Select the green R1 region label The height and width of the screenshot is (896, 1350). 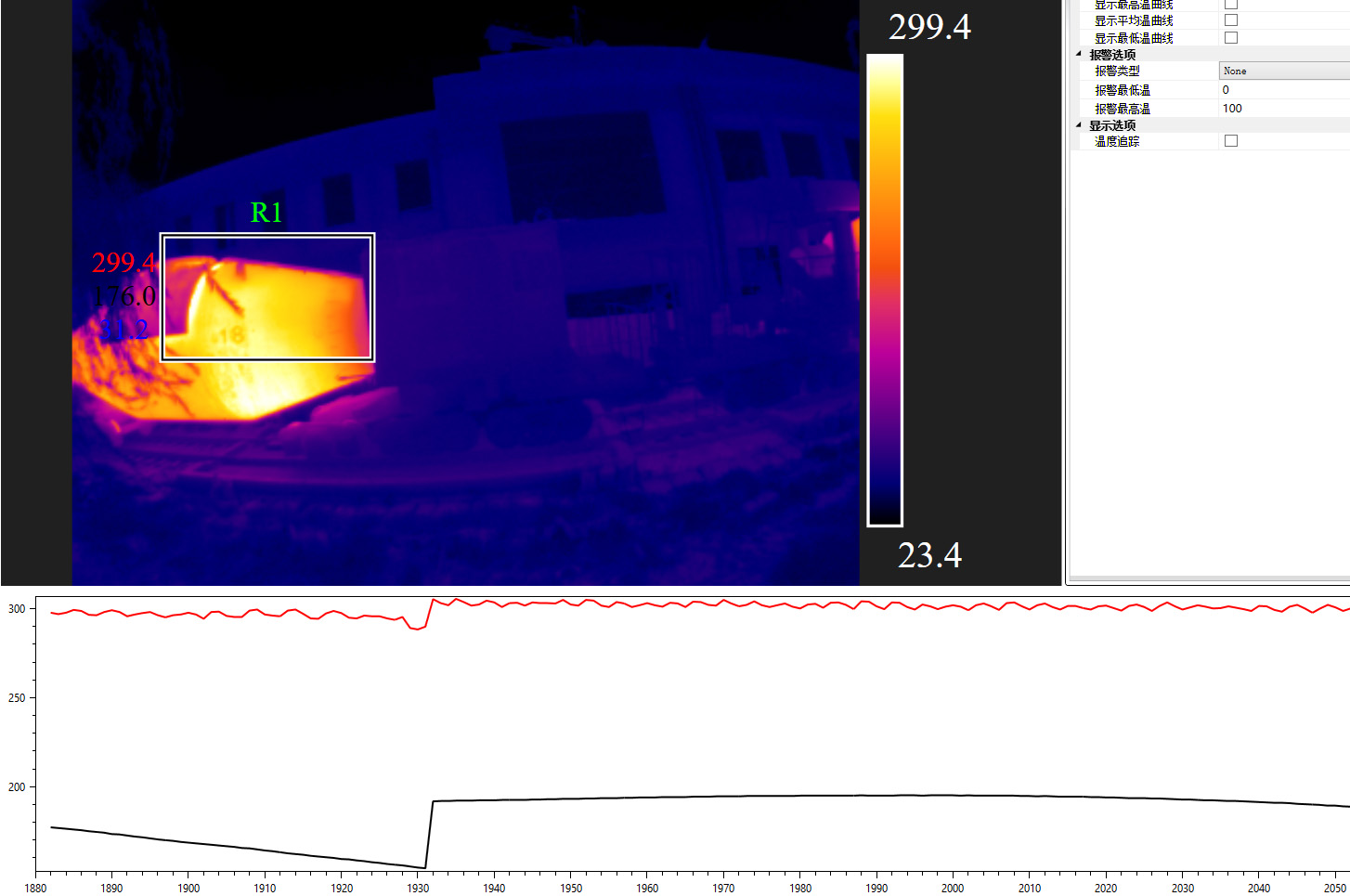pos(266,213)
